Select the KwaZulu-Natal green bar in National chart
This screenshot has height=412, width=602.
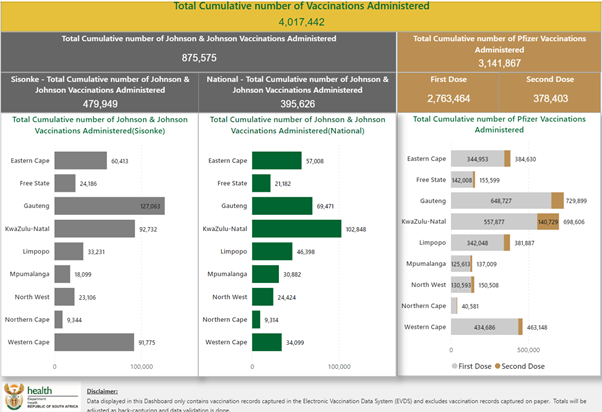[x=296, y=228]
